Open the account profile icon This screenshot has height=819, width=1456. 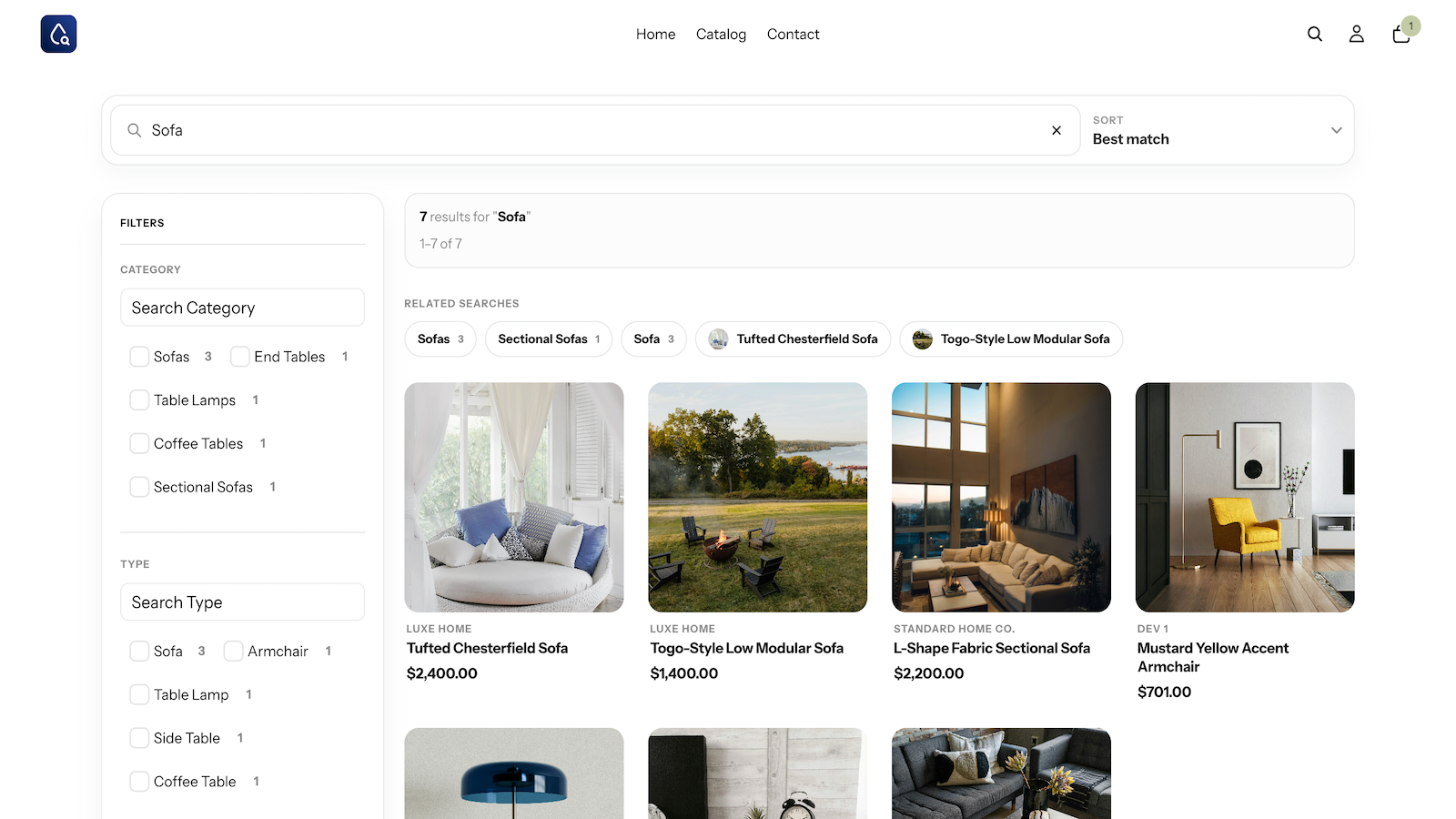1357,34
